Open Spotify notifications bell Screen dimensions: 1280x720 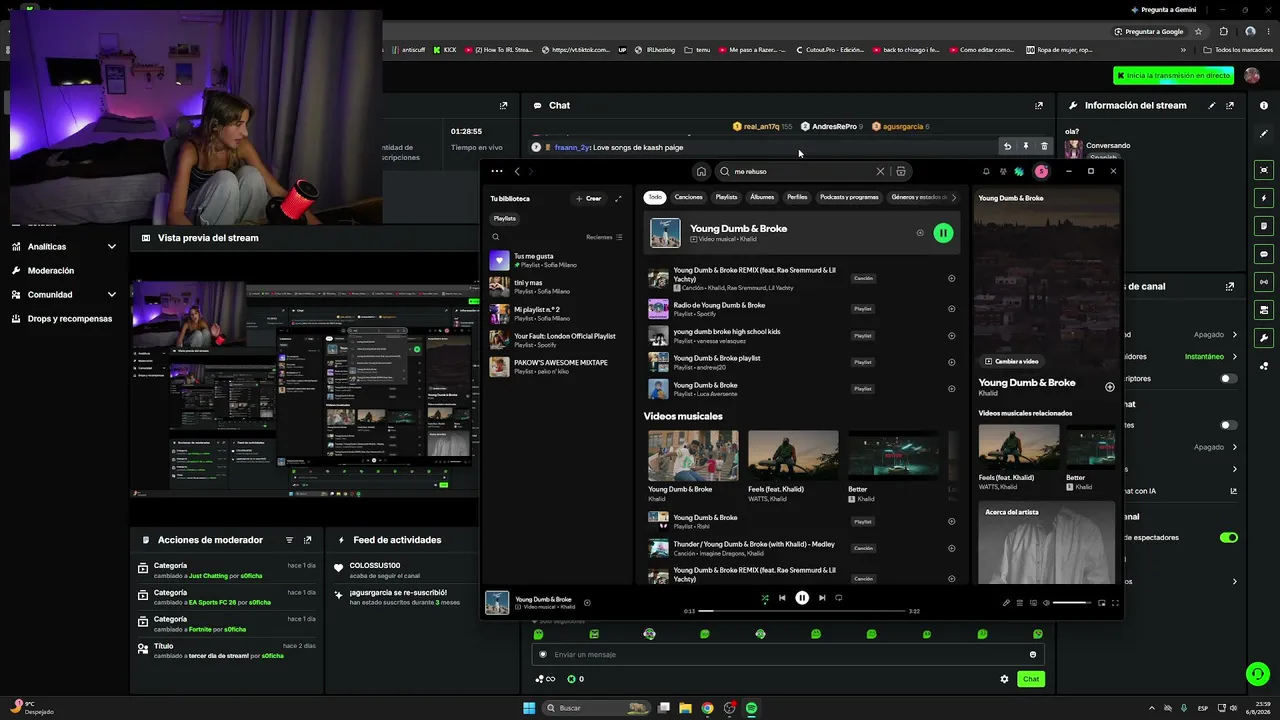point(986,171)
